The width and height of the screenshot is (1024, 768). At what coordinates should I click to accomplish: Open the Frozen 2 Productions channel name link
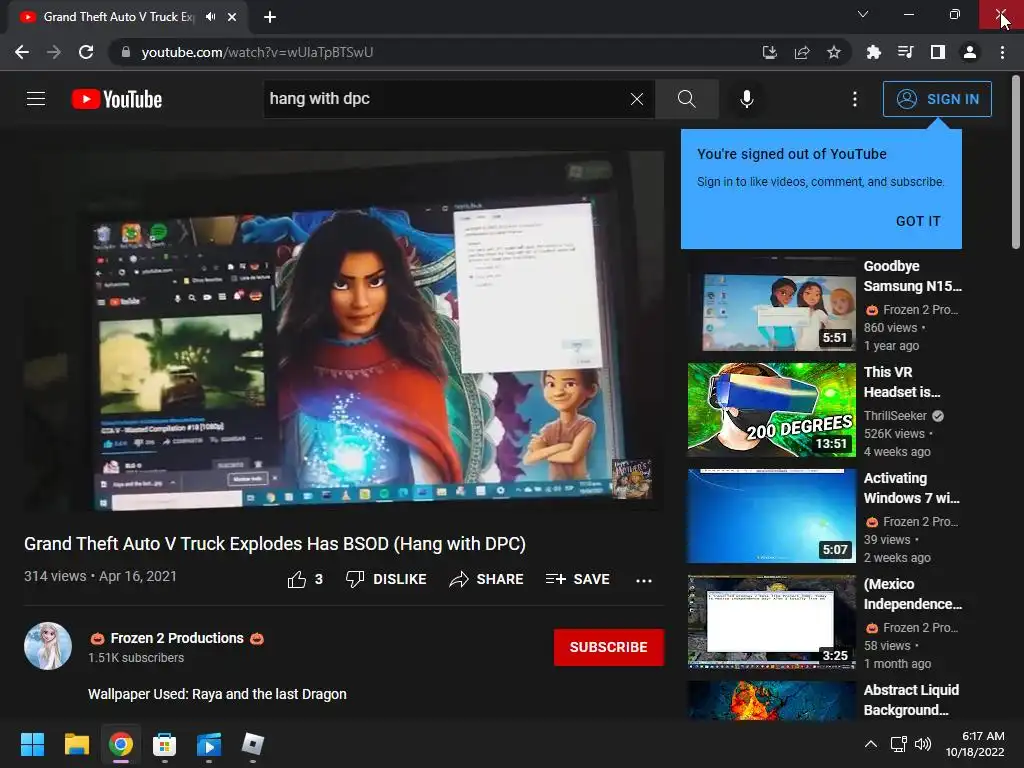pyautogui.click(x=177, y=638)
